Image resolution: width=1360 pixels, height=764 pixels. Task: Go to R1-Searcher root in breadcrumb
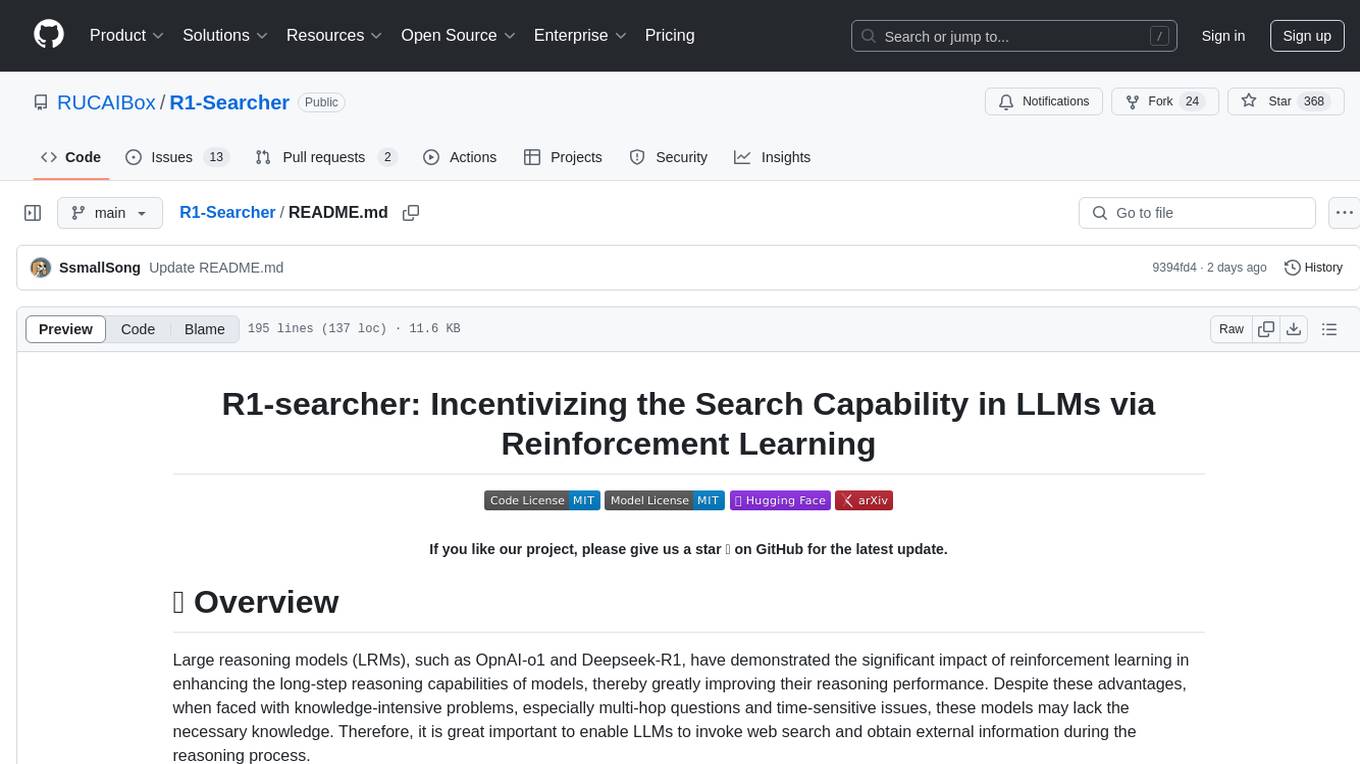[x=227, y=212]
